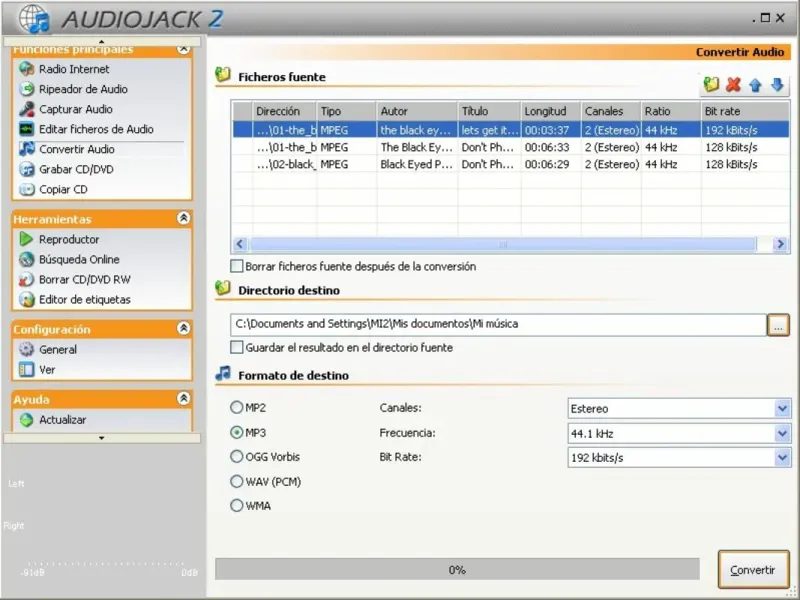Image resolution: width=800 pixels, height=600 pixels.
Task: Open Editor de etiquetas tool
Action: click(85, 299)
